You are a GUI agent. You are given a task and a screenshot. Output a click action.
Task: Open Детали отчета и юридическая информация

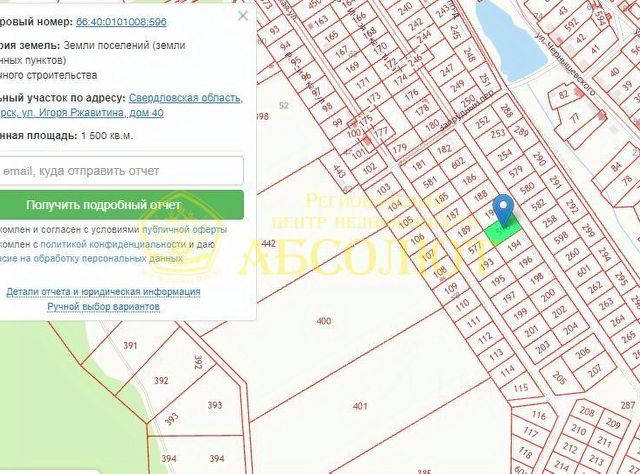103,292
